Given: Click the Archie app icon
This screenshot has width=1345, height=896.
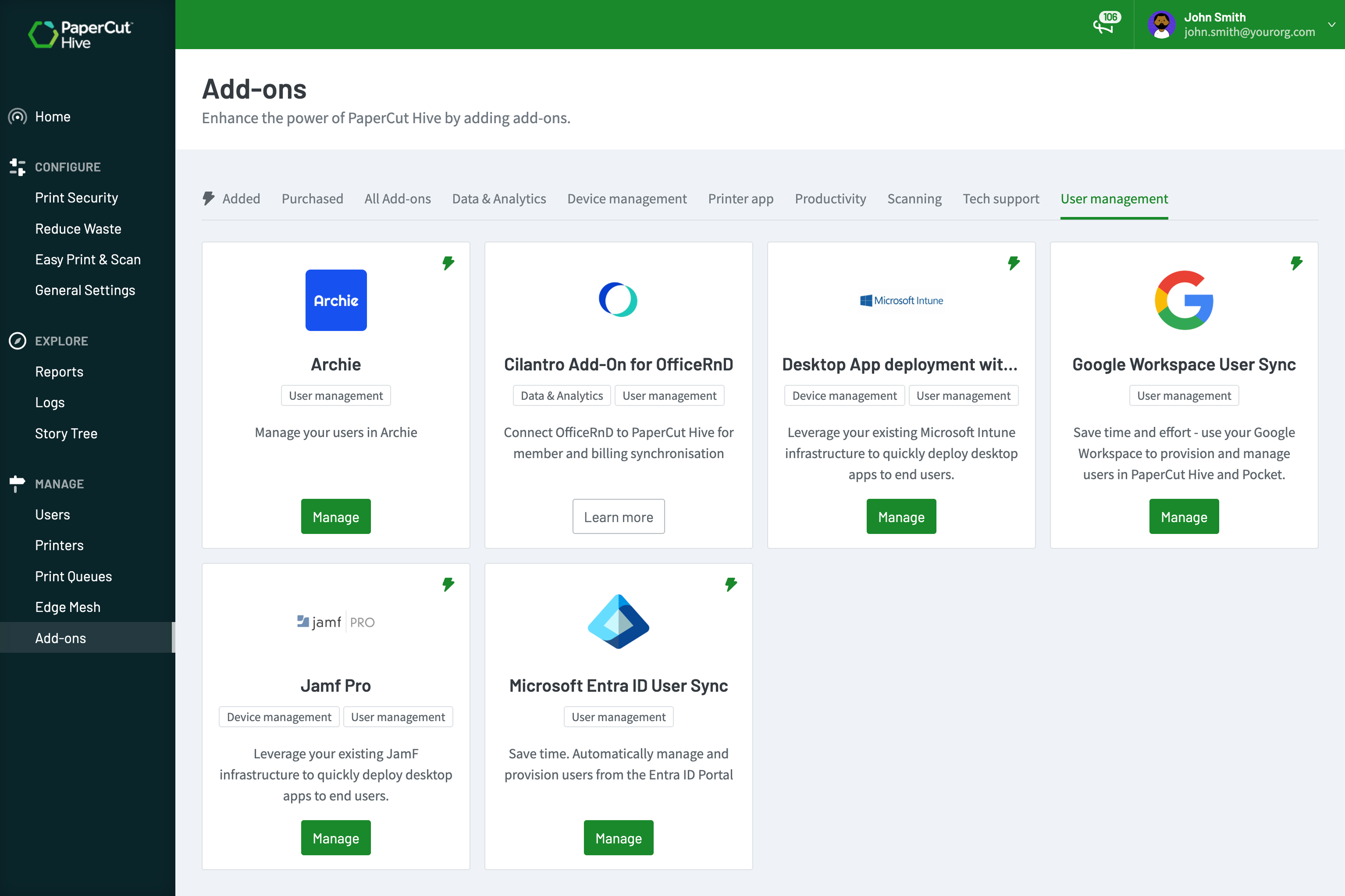Looking at the screenshot, I should tap(336, 300).
